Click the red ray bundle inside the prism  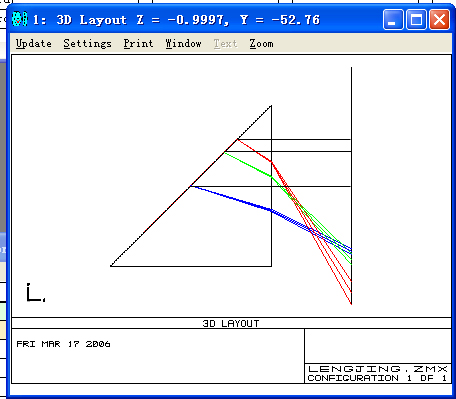[x=255, y=151]
